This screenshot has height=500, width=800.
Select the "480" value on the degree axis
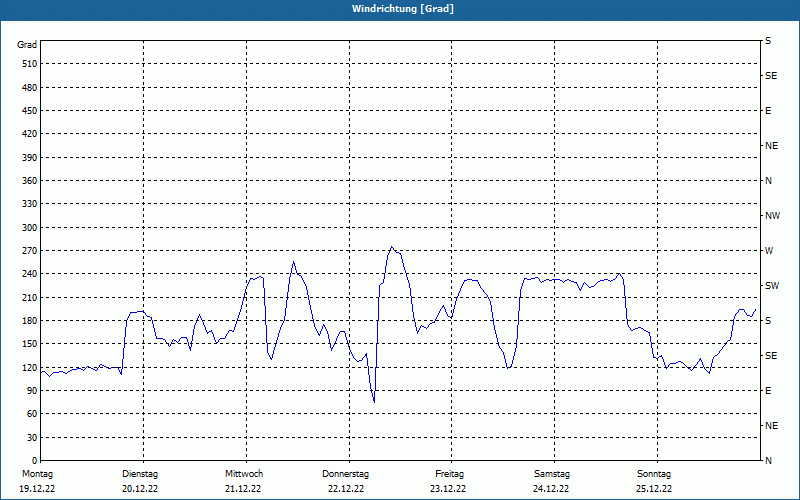point(30,88)
